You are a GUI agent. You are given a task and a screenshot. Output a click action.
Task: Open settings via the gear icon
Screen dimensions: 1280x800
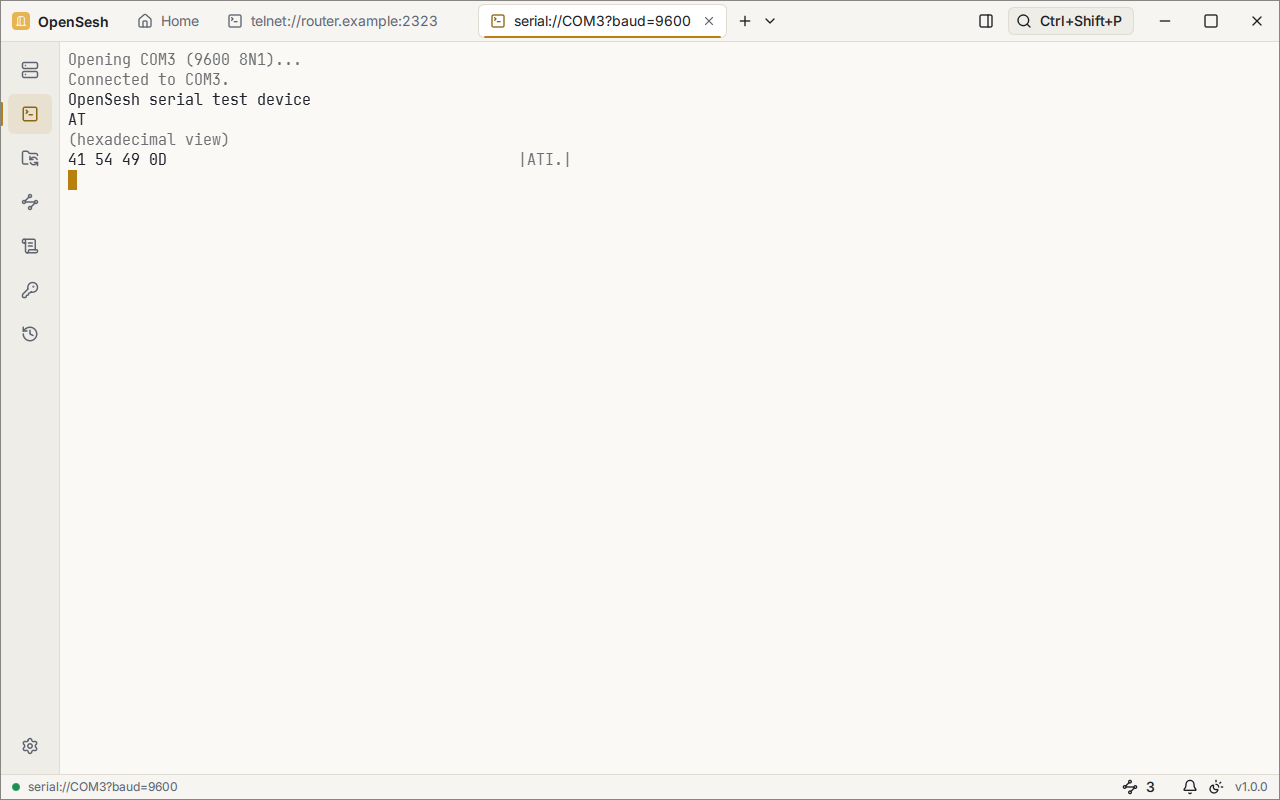pos(30,746)
